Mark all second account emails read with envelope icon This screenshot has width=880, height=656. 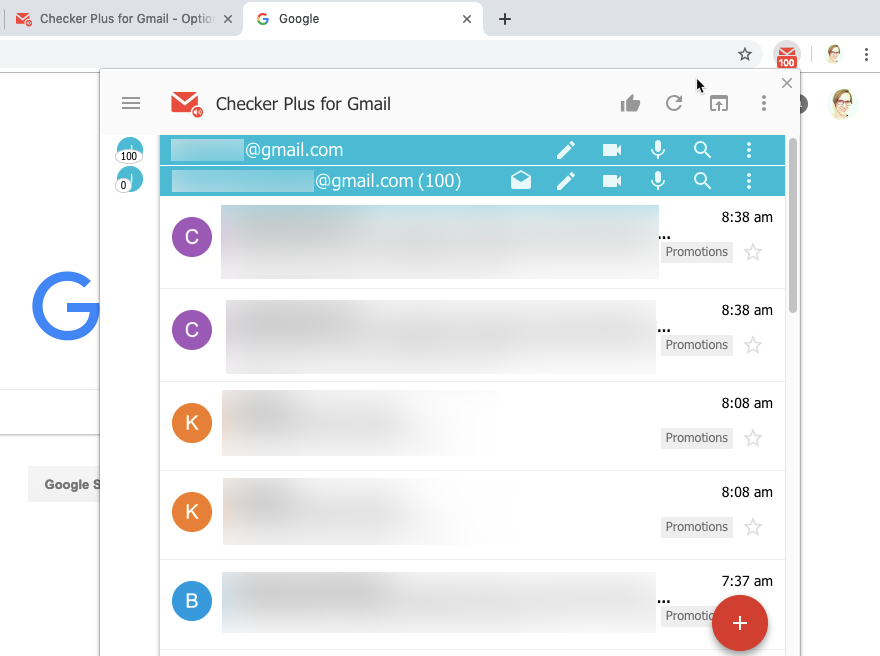point(521,181)
